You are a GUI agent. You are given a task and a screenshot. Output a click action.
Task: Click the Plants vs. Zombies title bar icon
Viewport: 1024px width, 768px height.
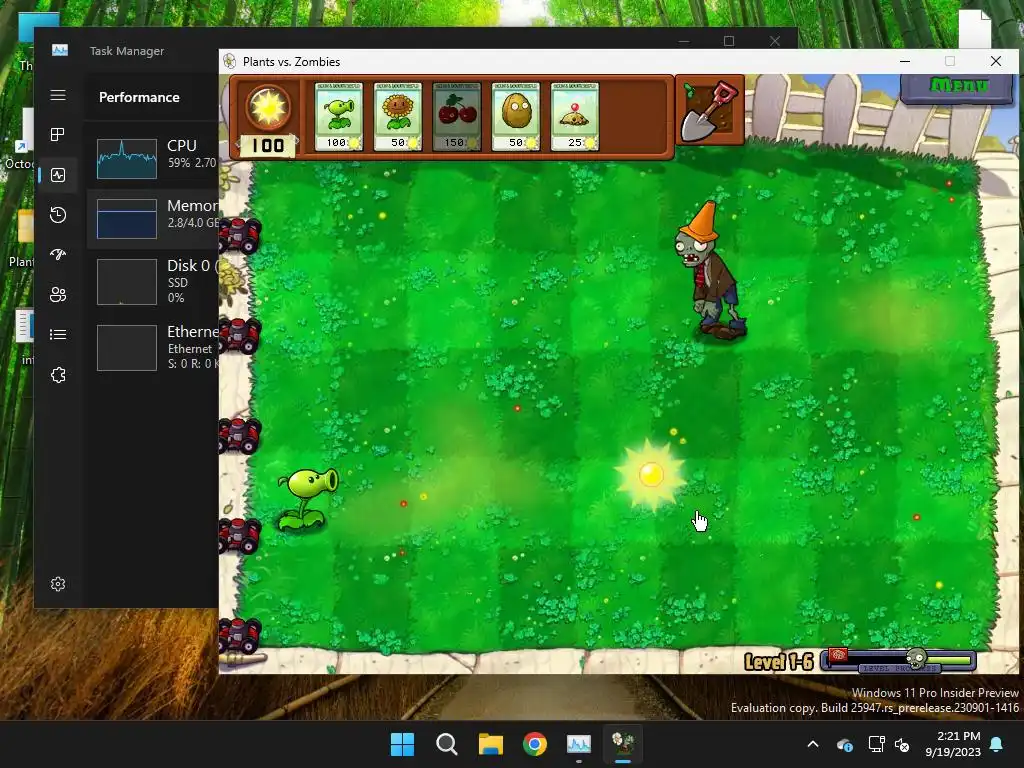229,61
